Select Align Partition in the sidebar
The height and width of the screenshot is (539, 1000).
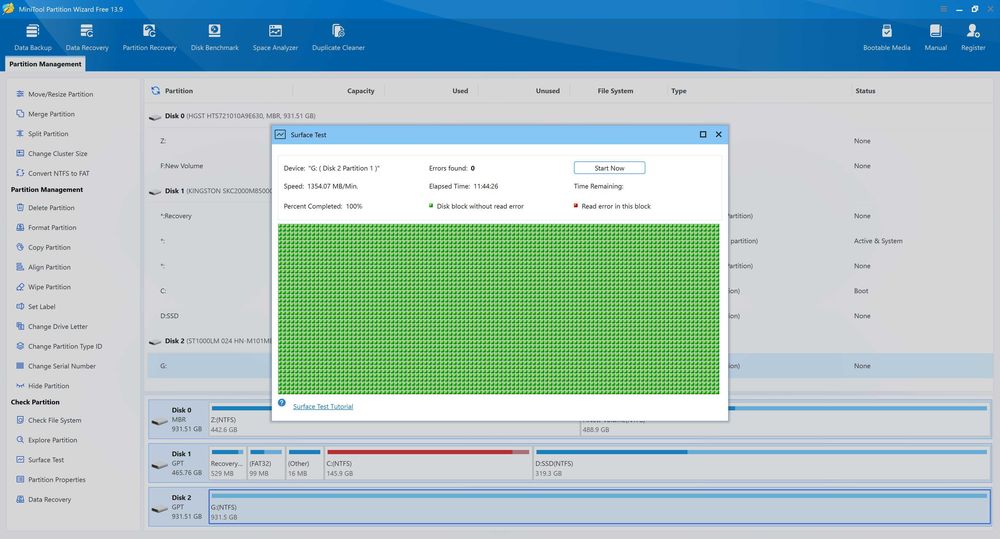pyautogui.click(x=43, y=267)
